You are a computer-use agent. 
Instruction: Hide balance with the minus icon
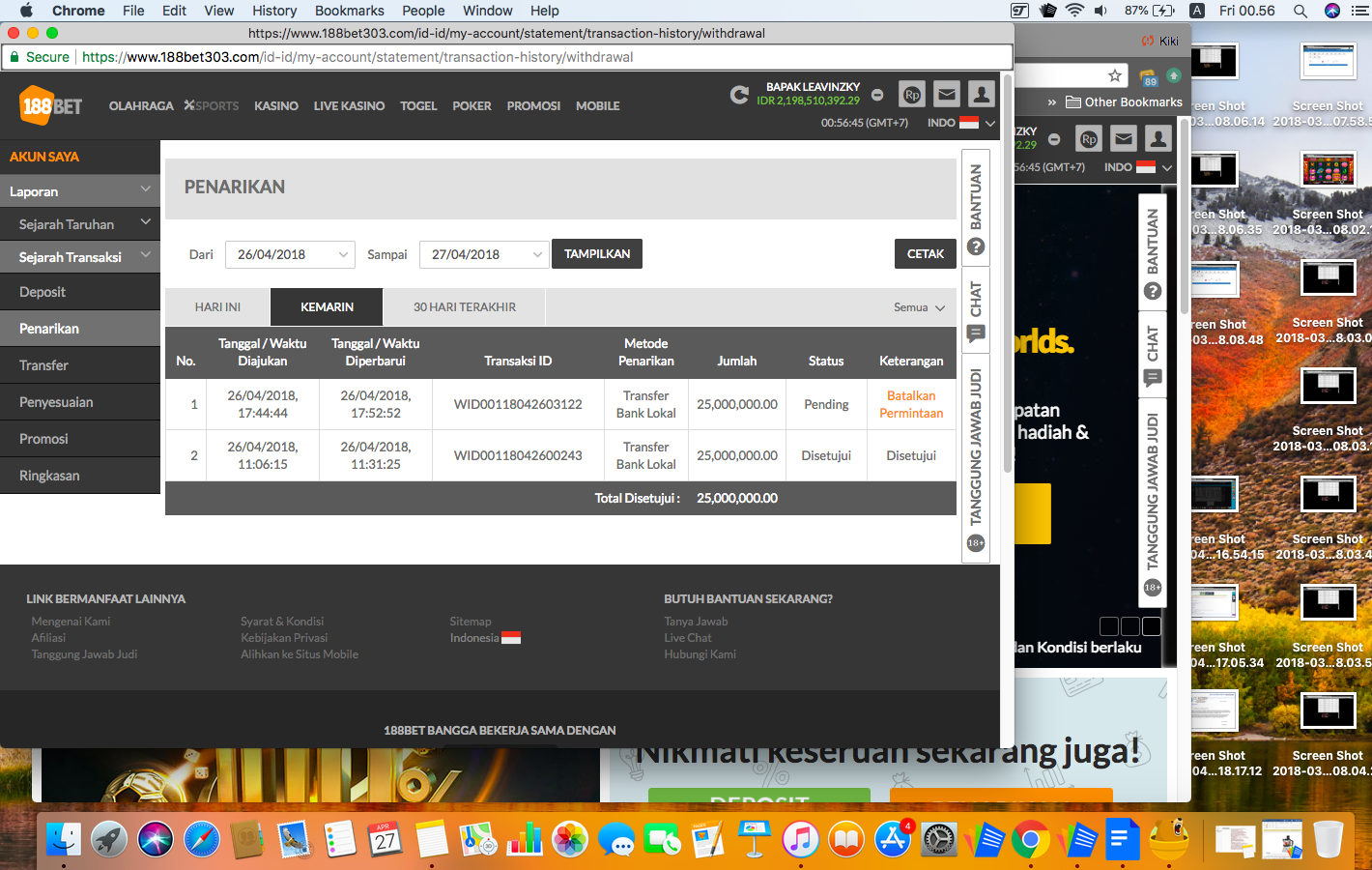(x=877, y=95)
